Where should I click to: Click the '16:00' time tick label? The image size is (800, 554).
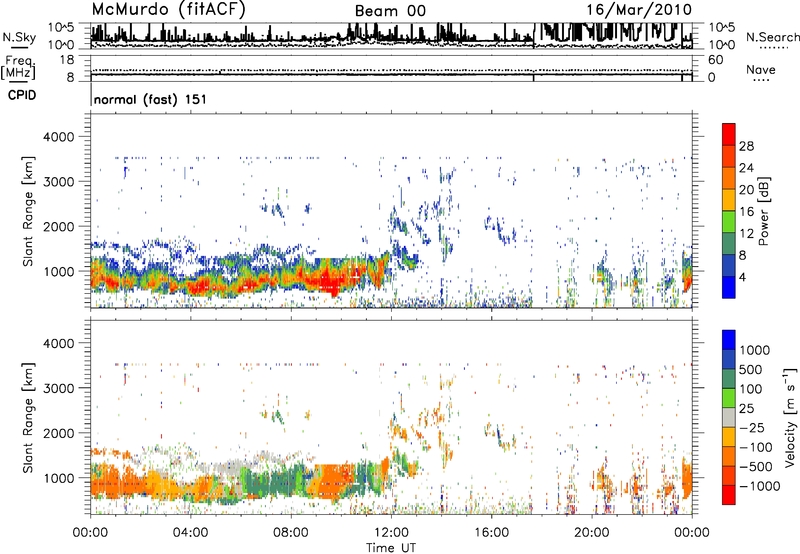[x=491, y=533]
